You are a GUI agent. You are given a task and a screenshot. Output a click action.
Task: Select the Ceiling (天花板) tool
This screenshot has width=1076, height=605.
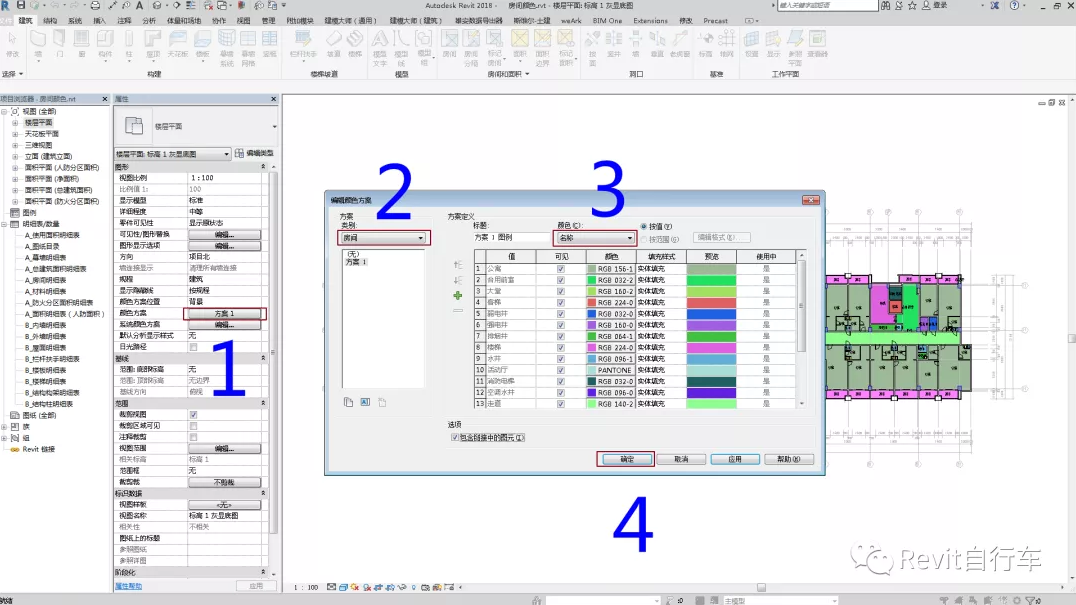click(177, 46)
